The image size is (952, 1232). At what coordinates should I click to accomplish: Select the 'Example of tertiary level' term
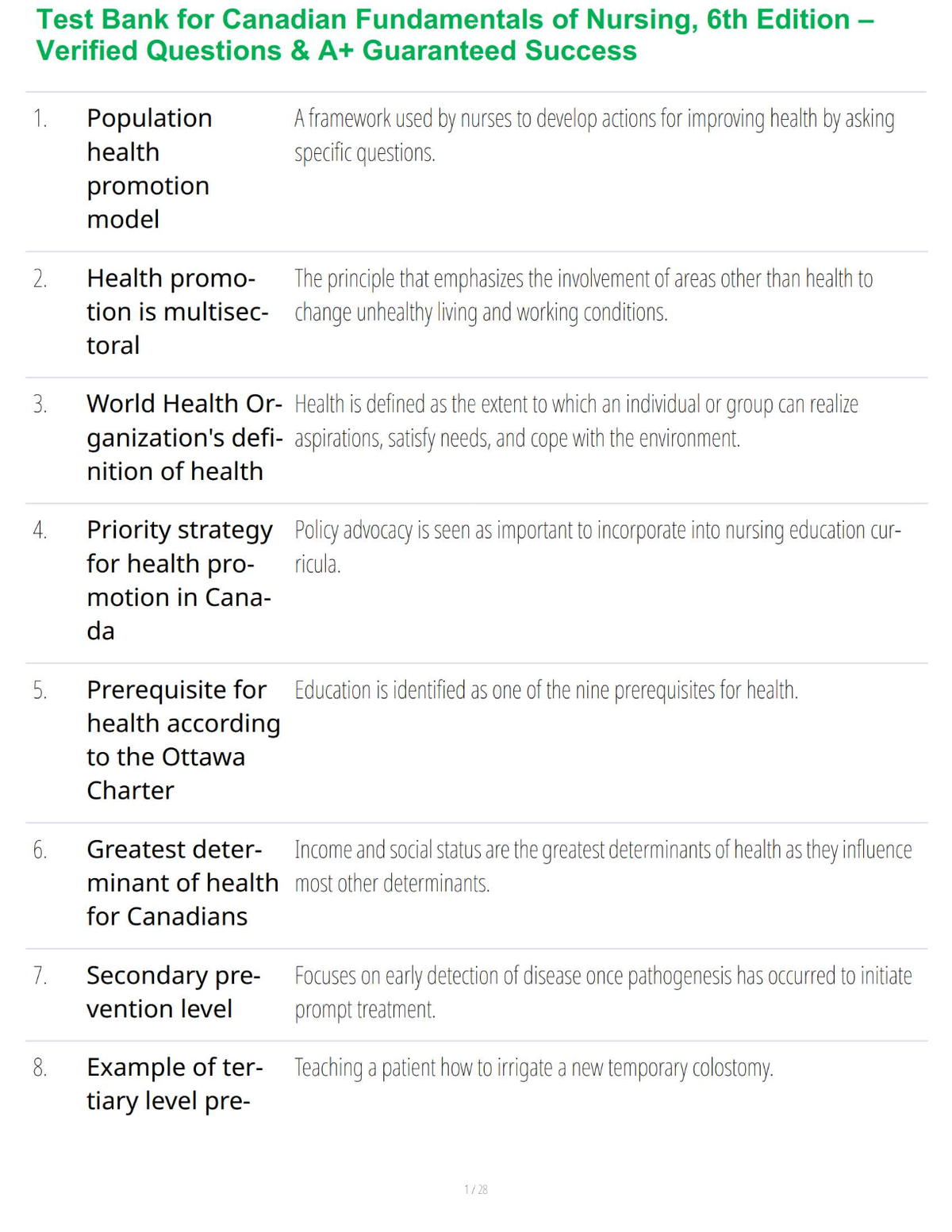point(175,1084)
